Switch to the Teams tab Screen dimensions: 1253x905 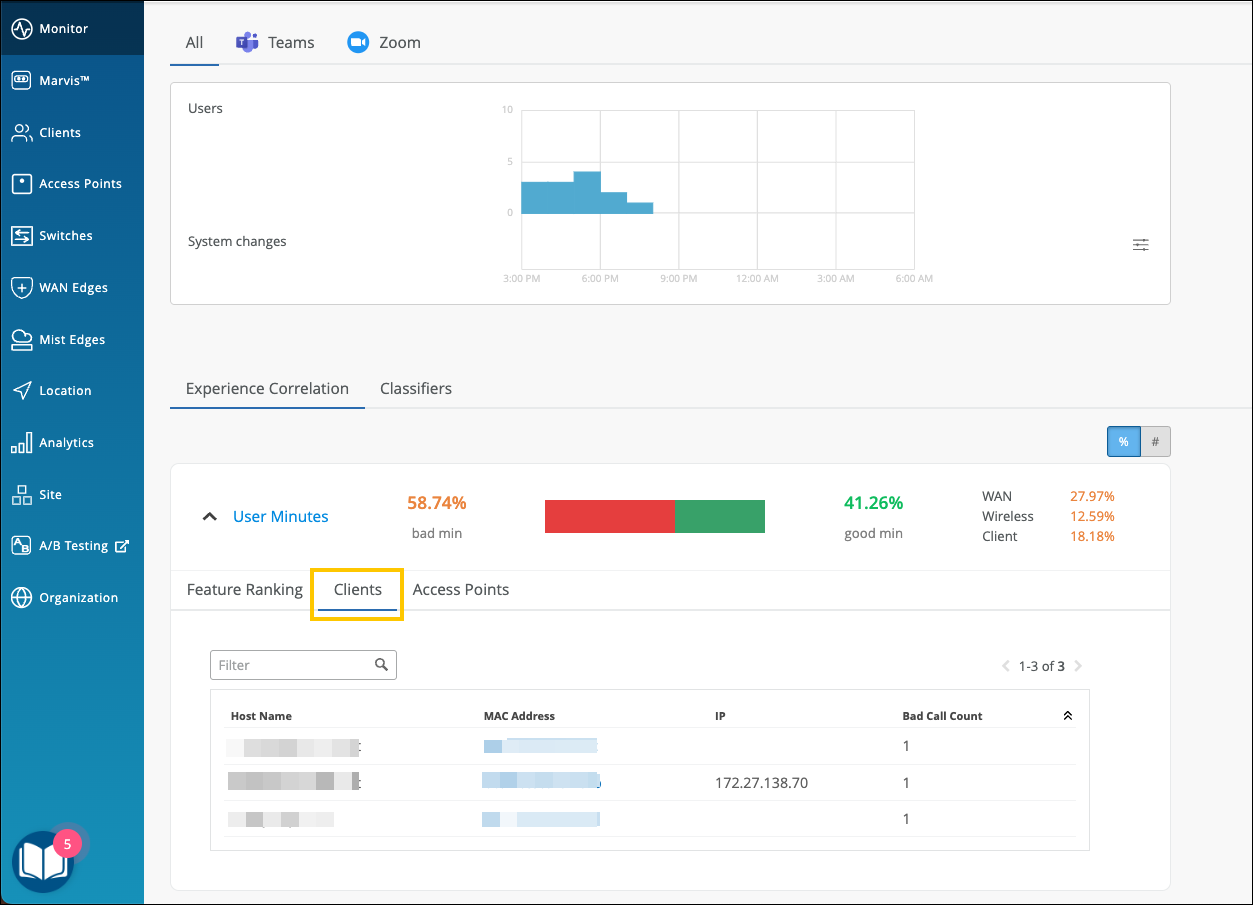coord(275,42)
